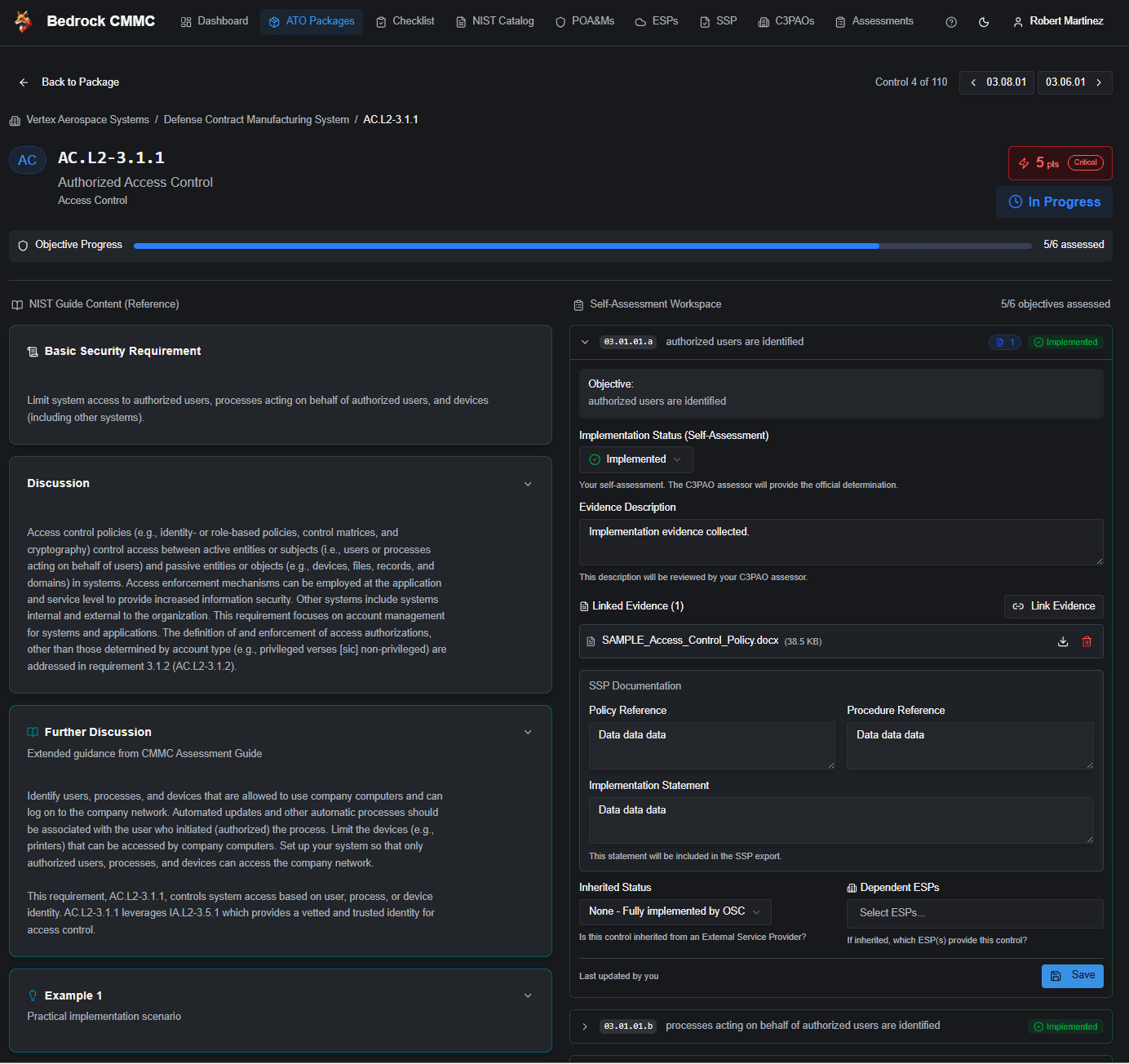Open the evidence count badge on objective 03.01.01.a
This screenshot has width=1129, height=1064.
[1004, 342]
